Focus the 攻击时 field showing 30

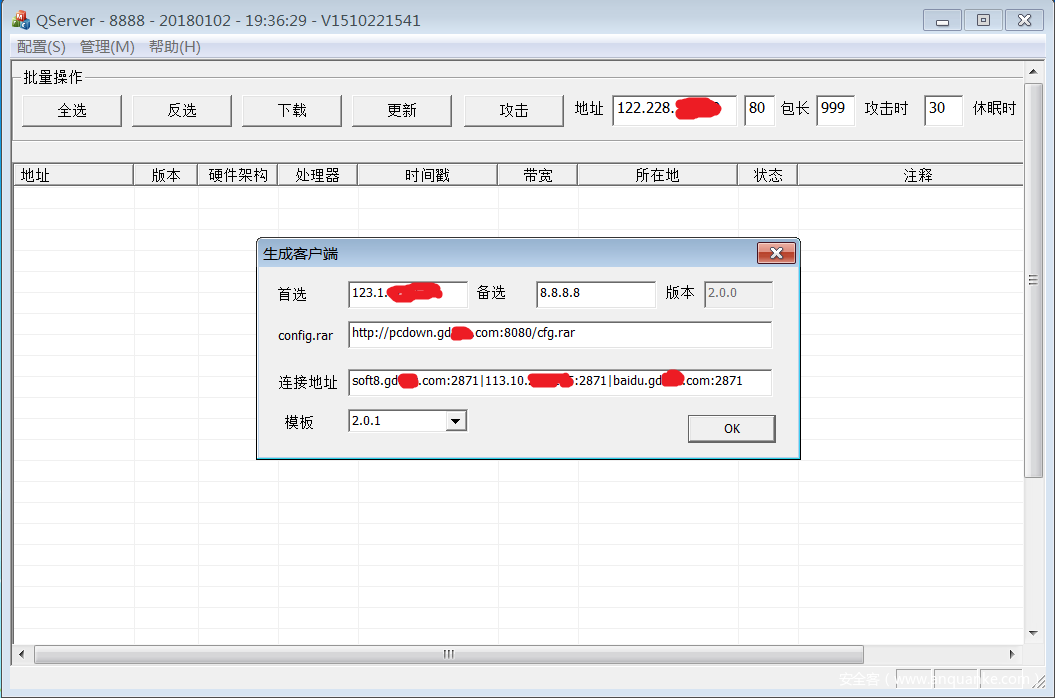click(x=943, y=110)
